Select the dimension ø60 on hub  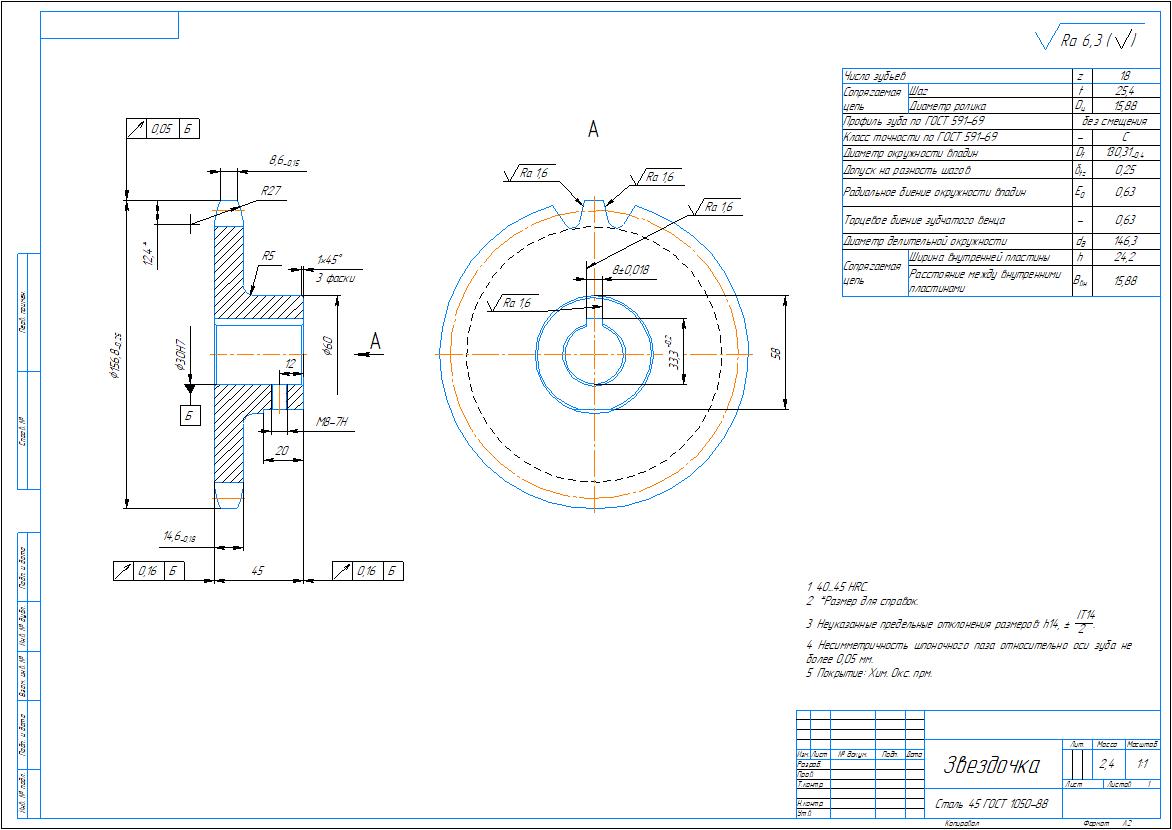327,345
